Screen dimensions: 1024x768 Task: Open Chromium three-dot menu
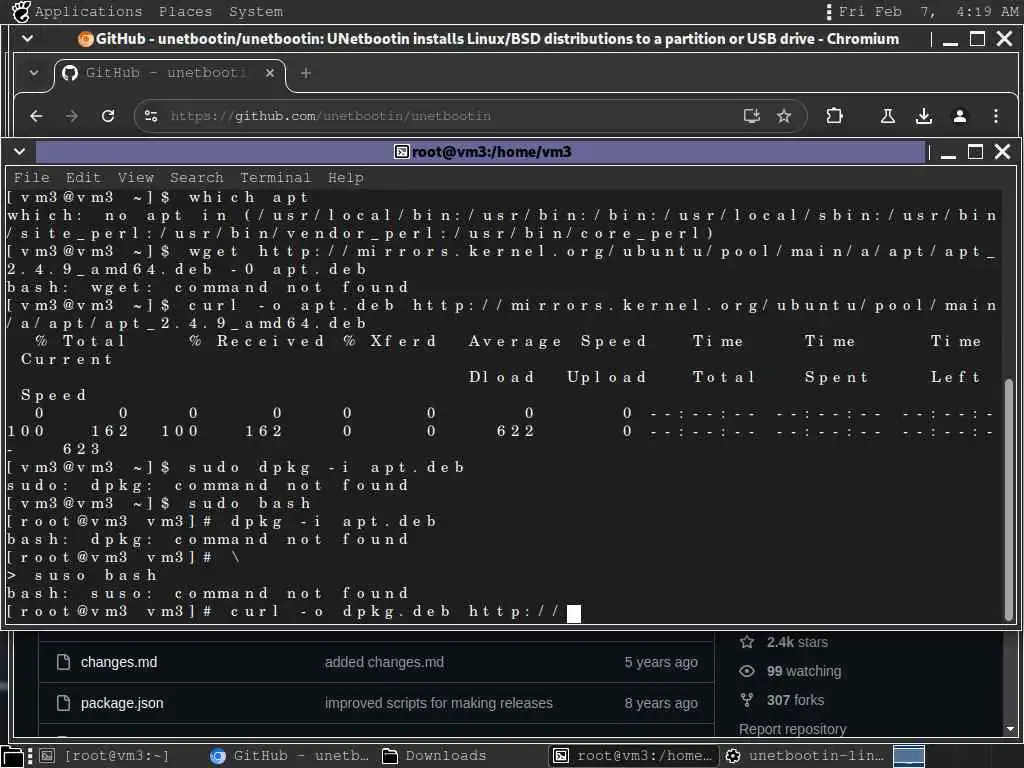[x=995, y=116]
